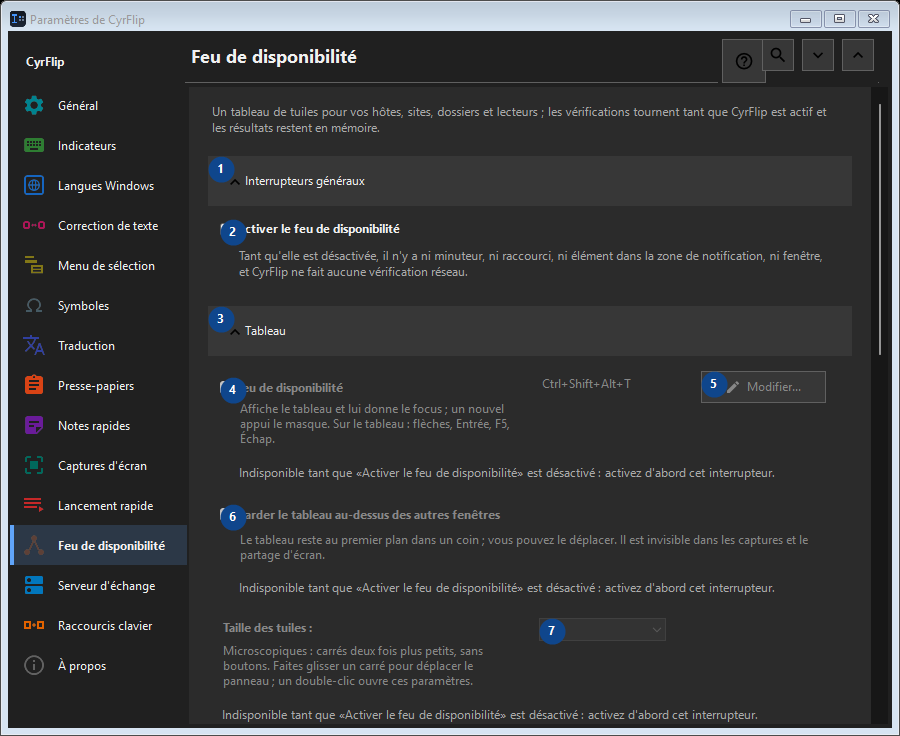Go to Lancement rapide section
900x736 pixels.
[99, 506]
